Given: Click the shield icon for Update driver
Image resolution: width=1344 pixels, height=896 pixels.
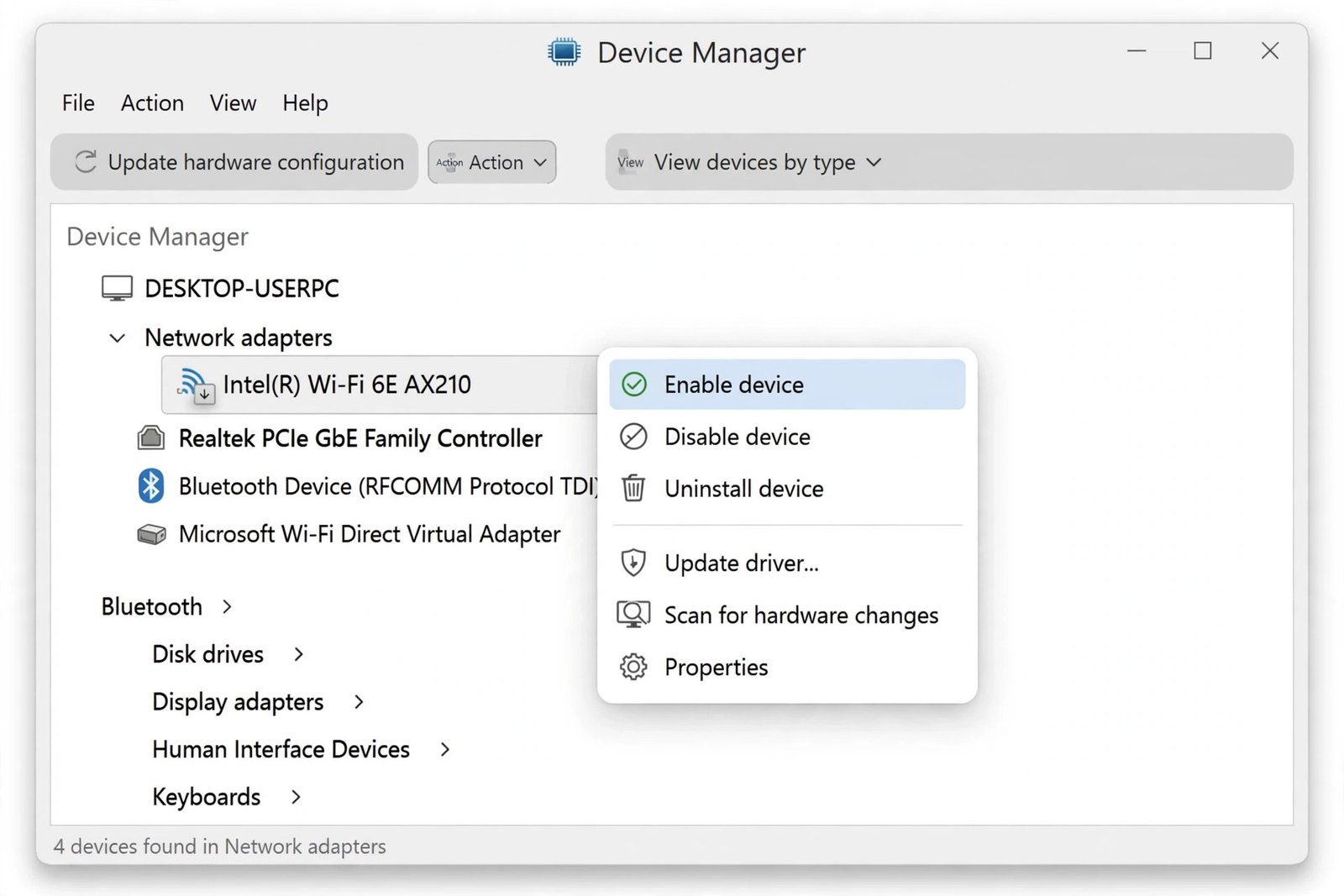Looking at the screenshot, I should 633,563.
